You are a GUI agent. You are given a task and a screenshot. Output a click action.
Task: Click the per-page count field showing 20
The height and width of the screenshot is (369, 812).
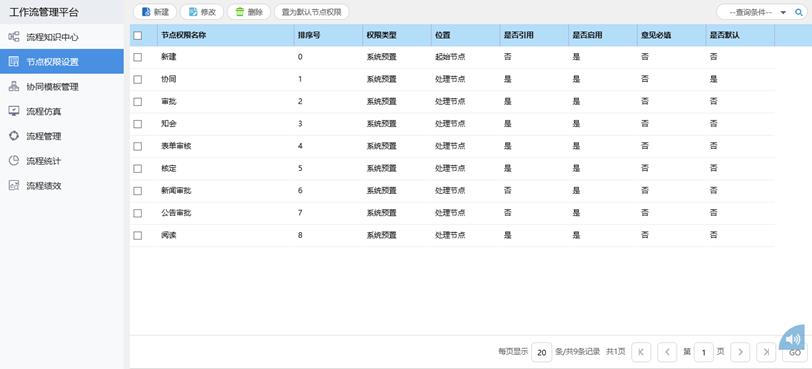(x=542, y=352)
